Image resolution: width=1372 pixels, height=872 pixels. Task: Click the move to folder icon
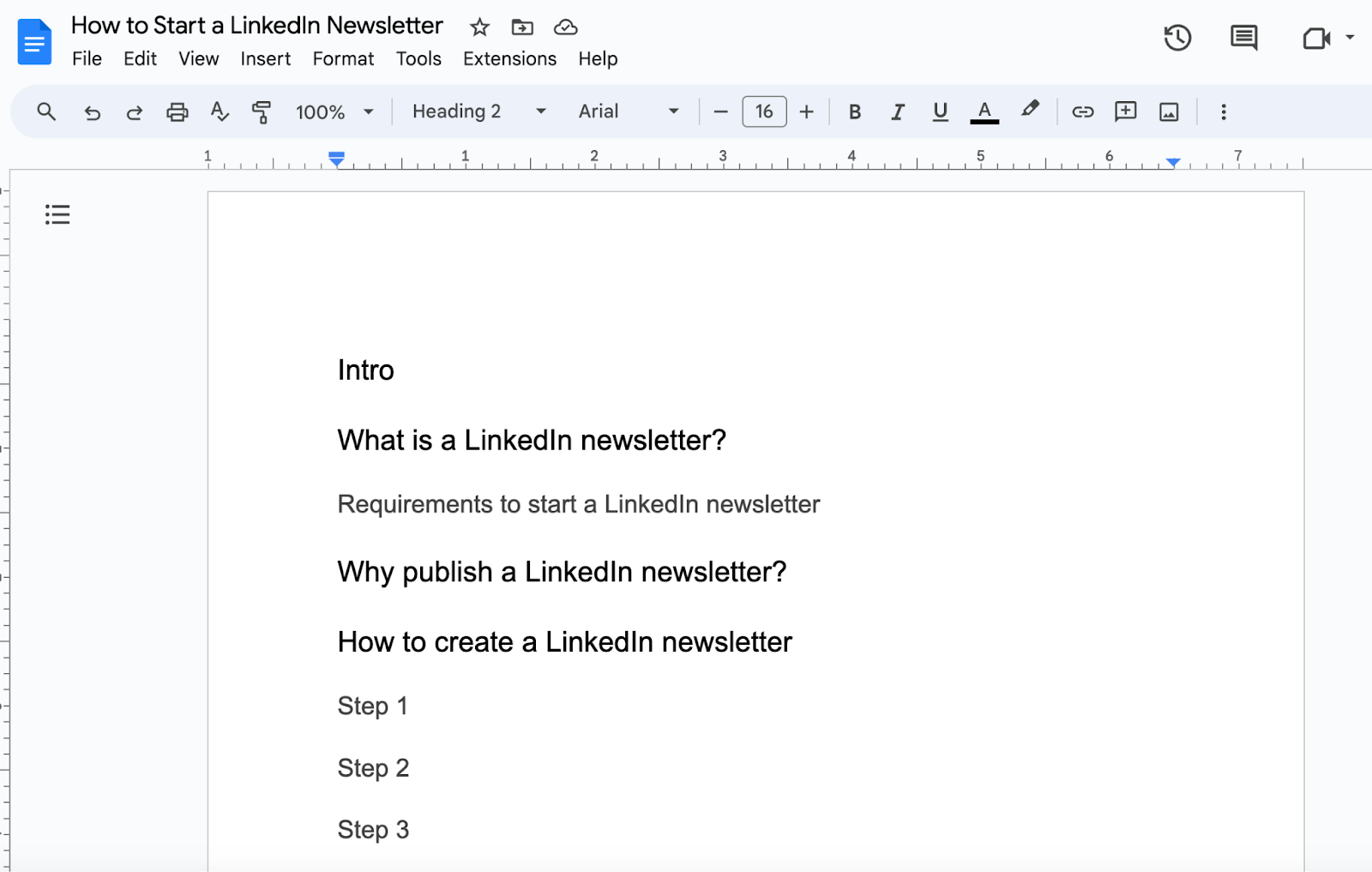coord(522,27)
